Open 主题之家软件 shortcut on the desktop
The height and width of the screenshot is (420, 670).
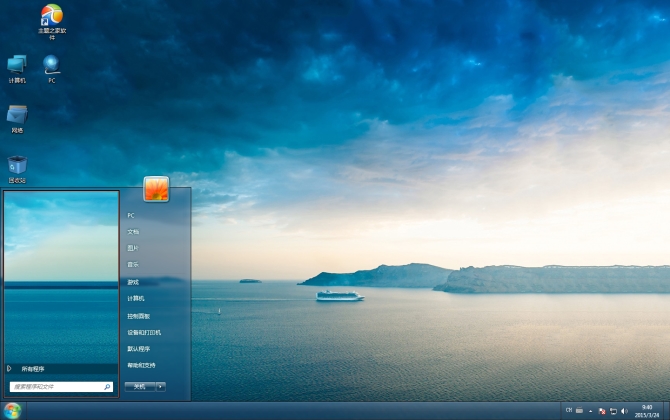[52, 22]
